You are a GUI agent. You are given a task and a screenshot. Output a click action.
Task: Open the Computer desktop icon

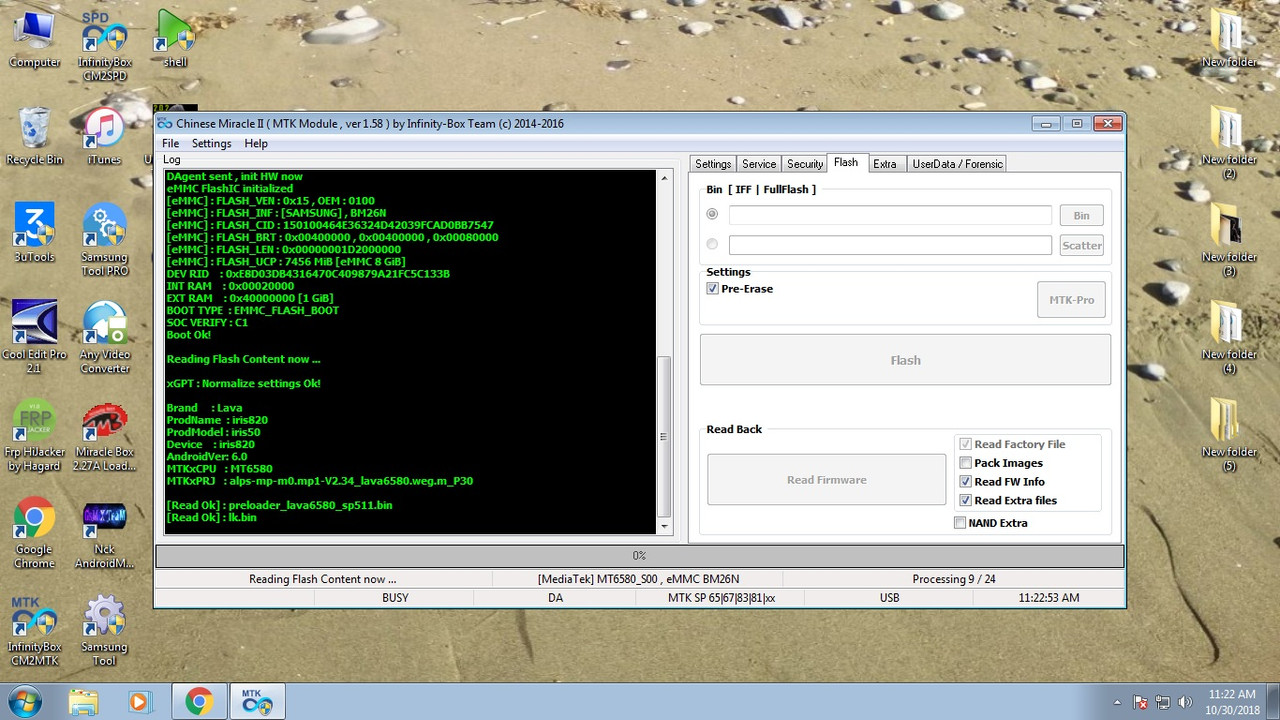point(34,40)
